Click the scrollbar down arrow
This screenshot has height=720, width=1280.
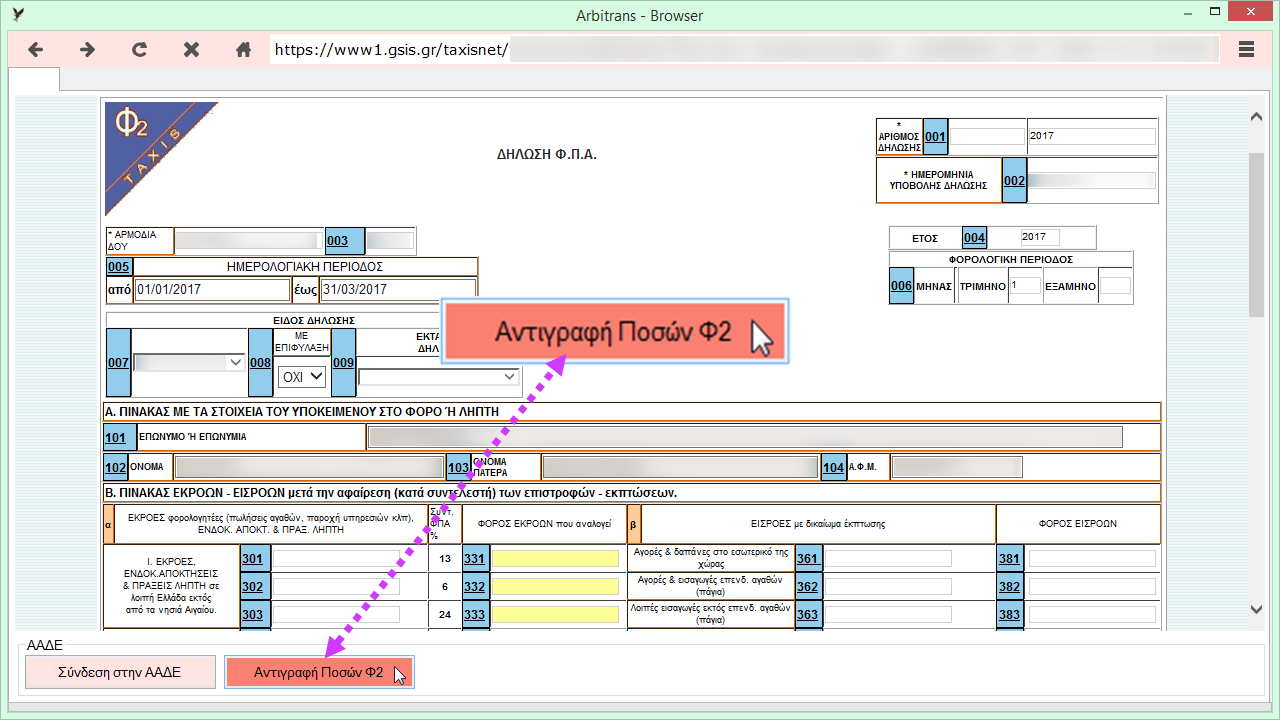click(x=1258, y=609)
